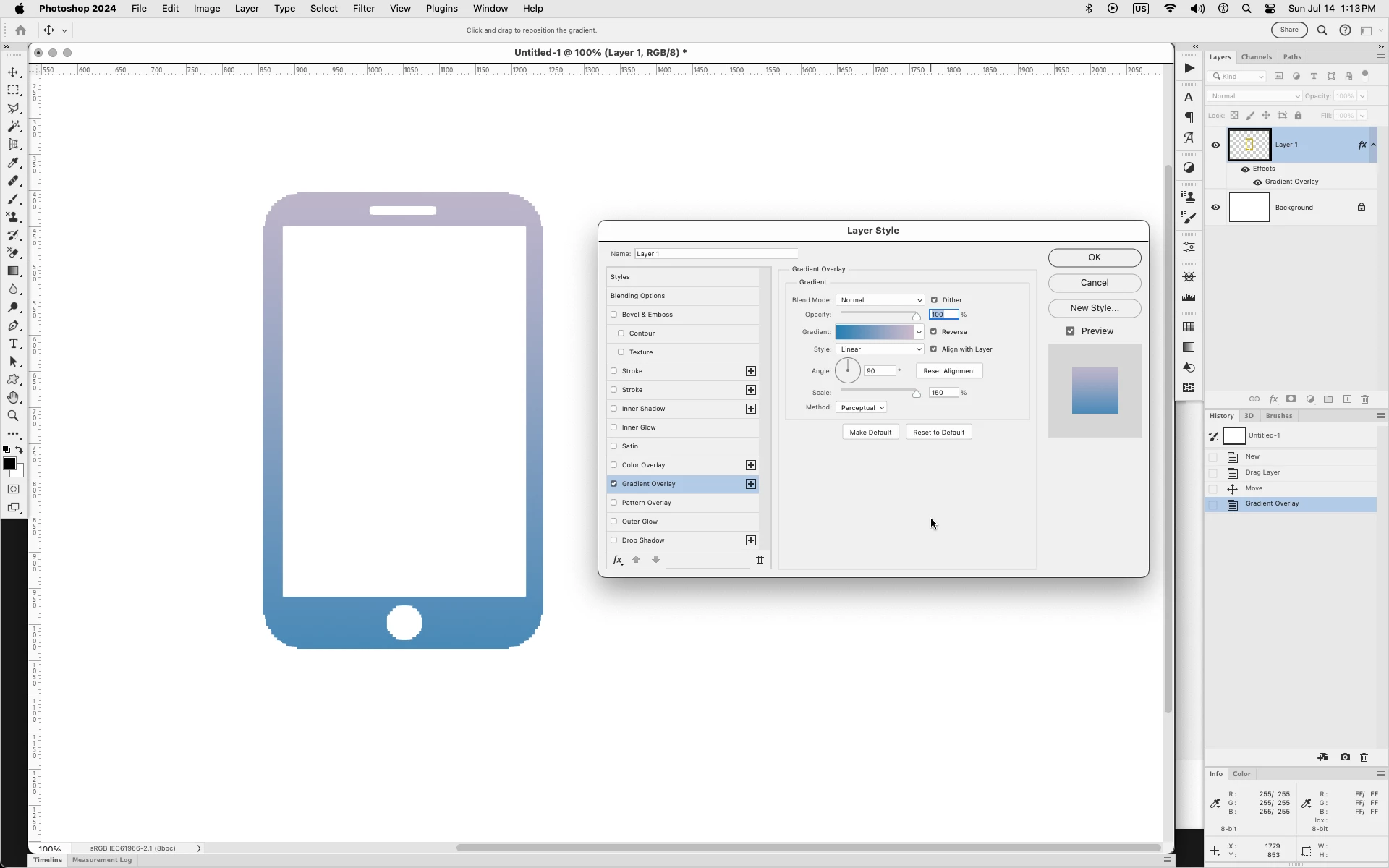Click add plus icon next to Drop Shadow
Image resolution: width=1389 pixels, height=868 pixels.
[751, 540]
